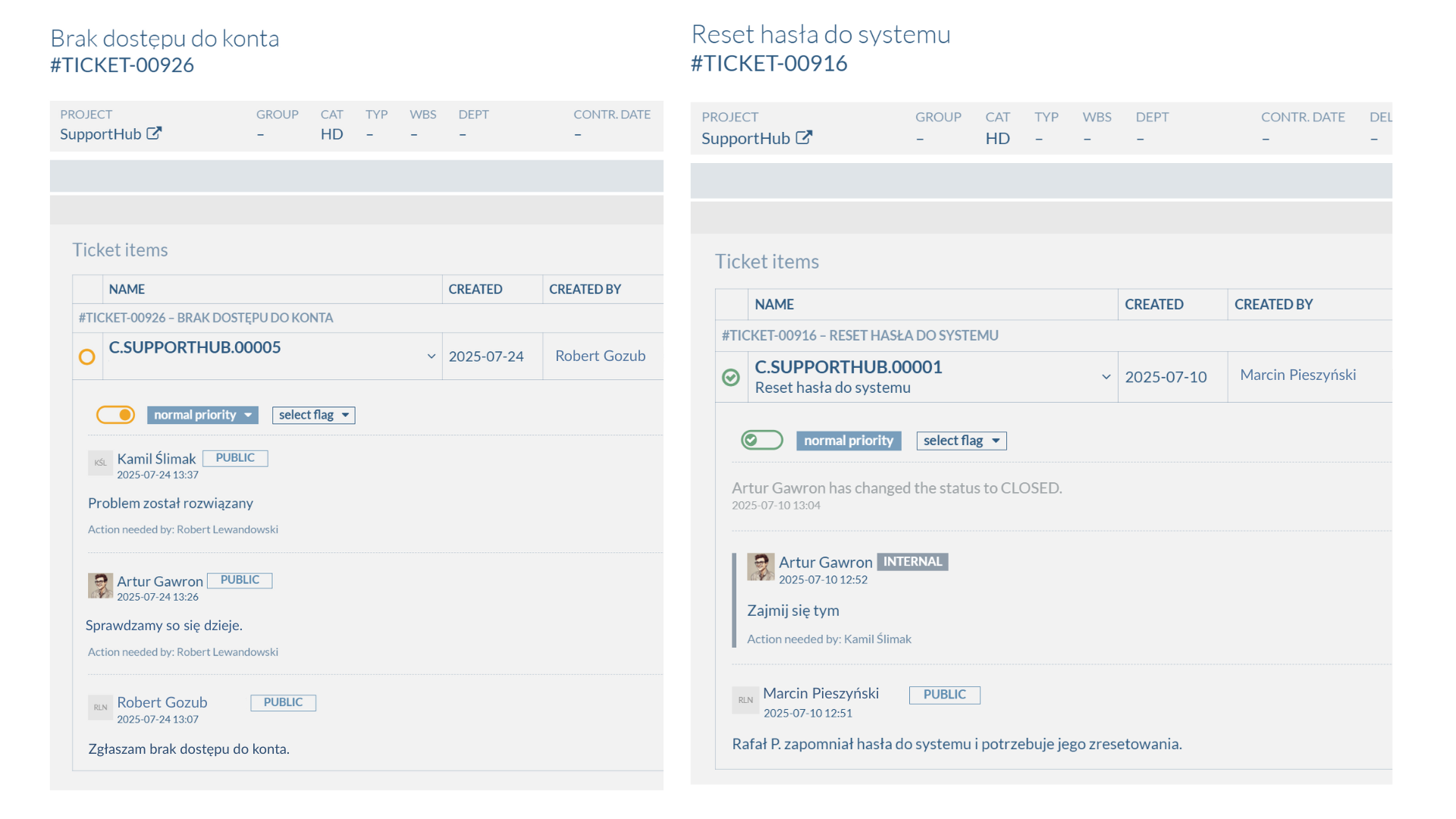Expand the C.SUPPORTHUB.00001 item chevron

1106,377
